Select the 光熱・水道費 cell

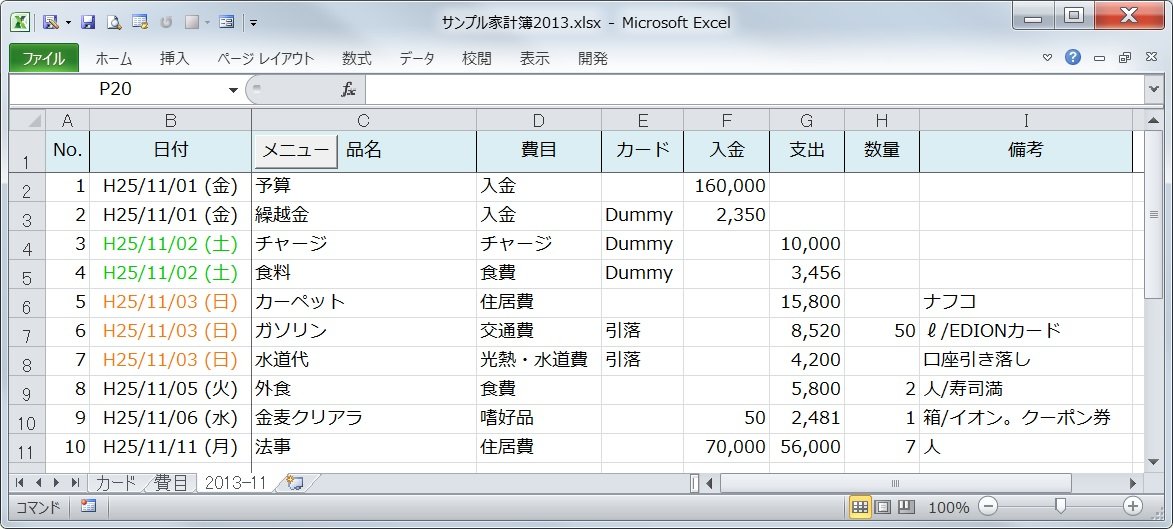pos(539,360)
